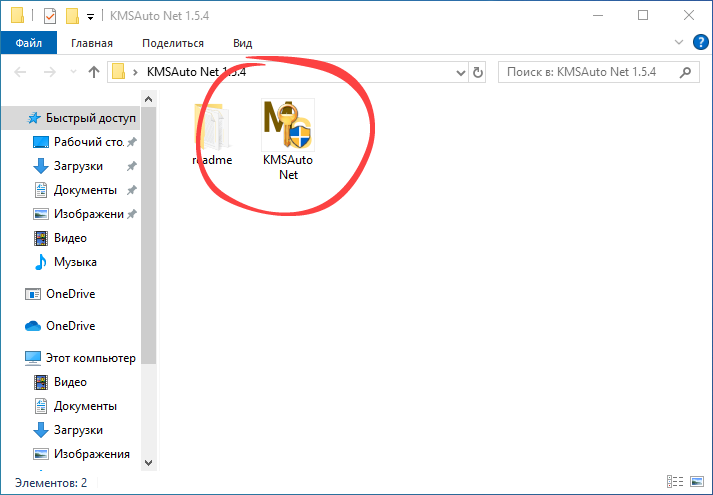The image size is (713, 495).
Task: Open Help with the question mark icon
Action: click(x=700, y=43)
